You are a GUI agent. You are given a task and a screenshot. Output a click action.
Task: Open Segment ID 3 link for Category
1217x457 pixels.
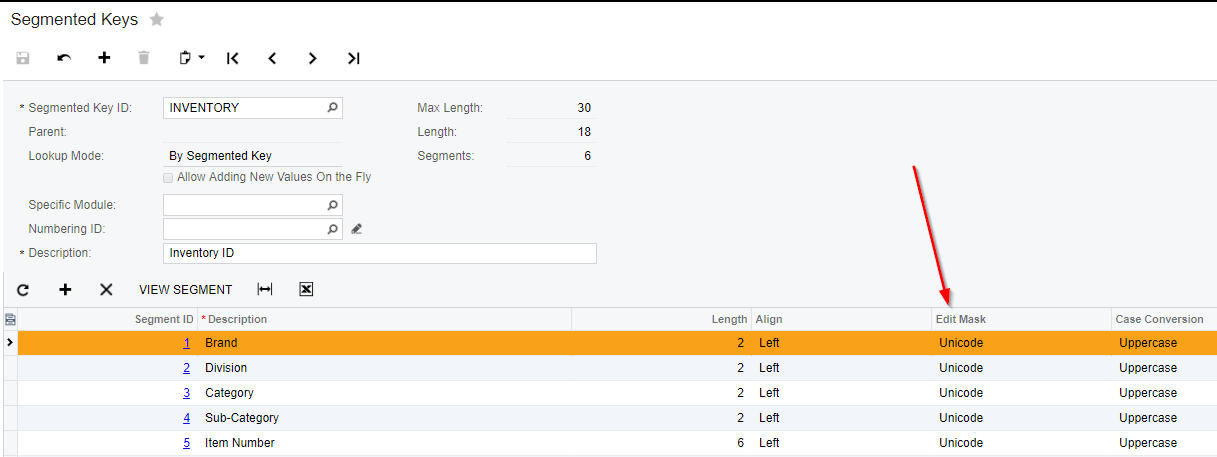click(x=186, y=393)
